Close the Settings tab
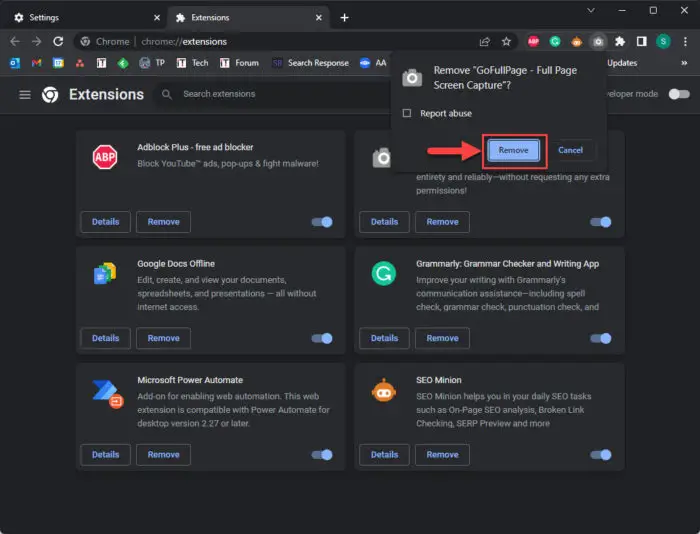Viewport: 700px width, 534px height. click(x=157, y=17)
